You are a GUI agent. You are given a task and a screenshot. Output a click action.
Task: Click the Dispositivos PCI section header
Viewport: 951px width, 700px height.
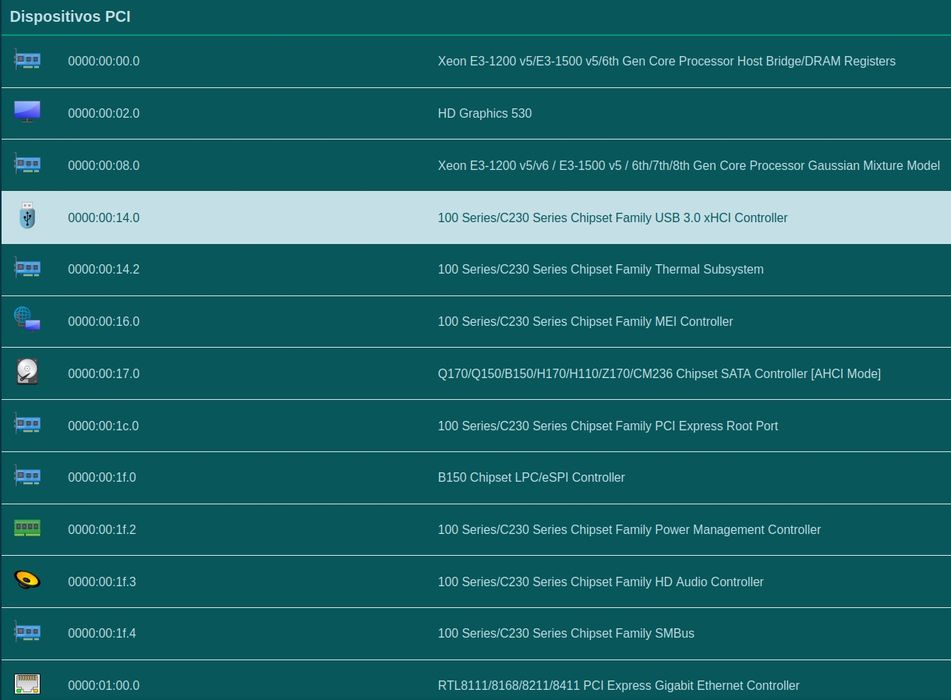[70, 16]
